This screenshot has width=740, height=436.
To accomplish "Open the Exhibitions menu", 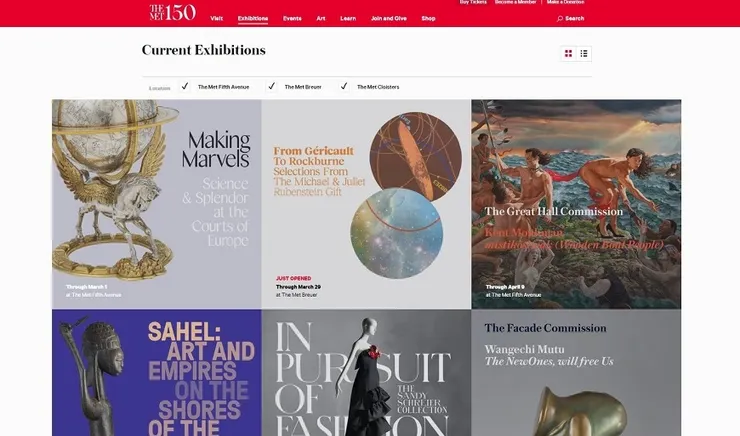I will (x=253, y=18).
